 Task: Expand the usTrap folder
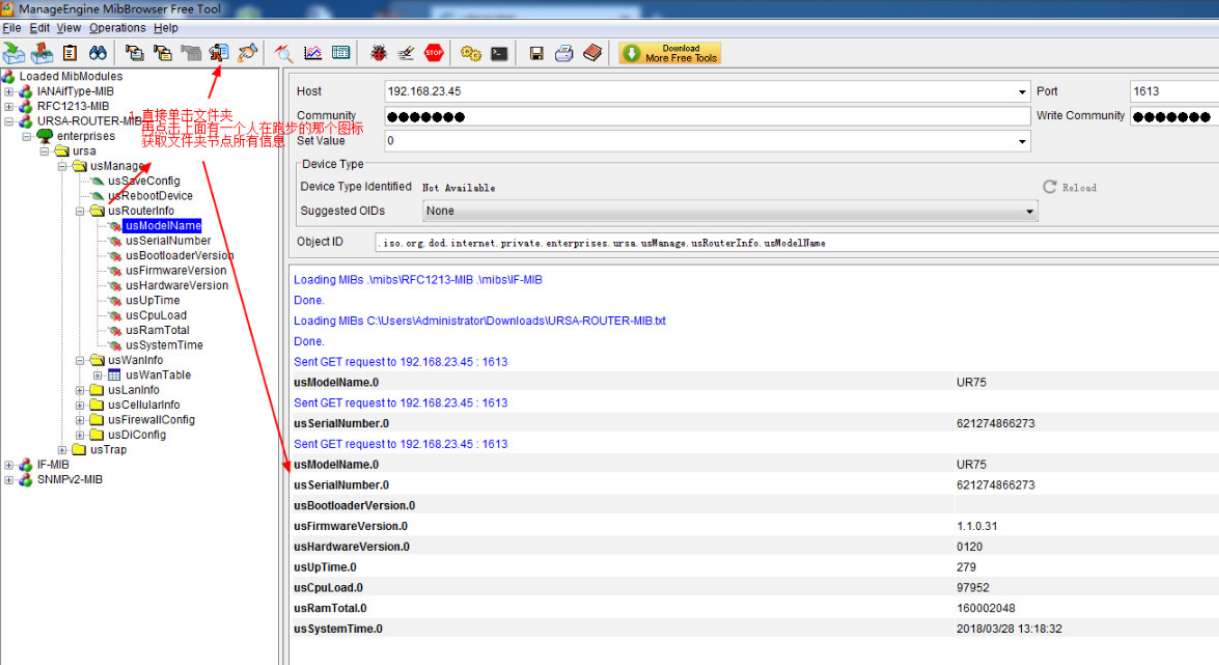coord(62,450)
